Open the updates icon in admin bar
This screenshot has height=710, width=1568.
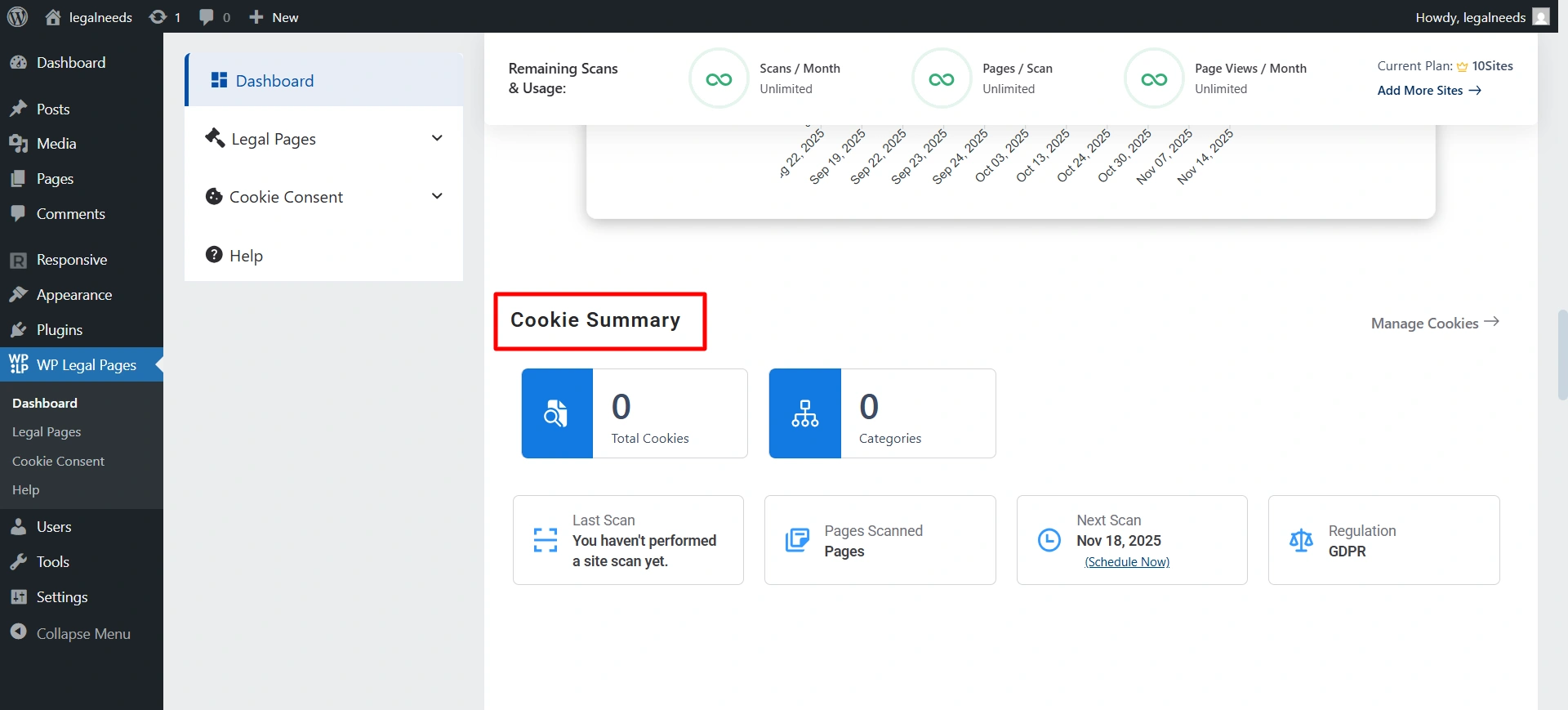[158, 17]
